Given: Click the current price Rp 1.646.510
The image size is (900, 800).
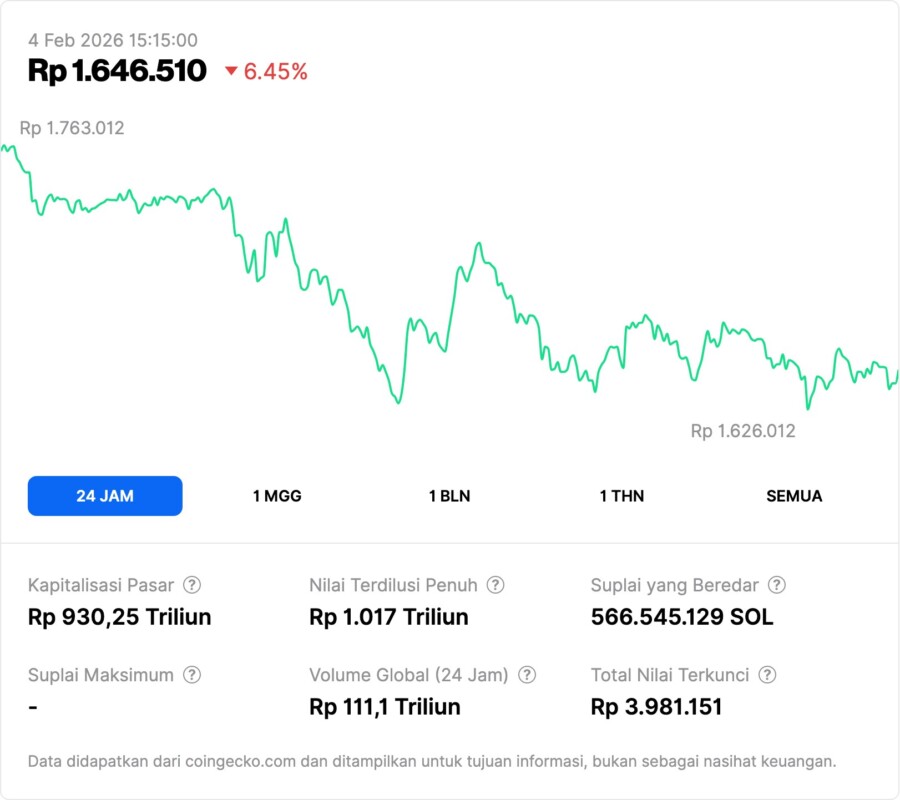Looking at the screenshot, I should pos(117,71).
